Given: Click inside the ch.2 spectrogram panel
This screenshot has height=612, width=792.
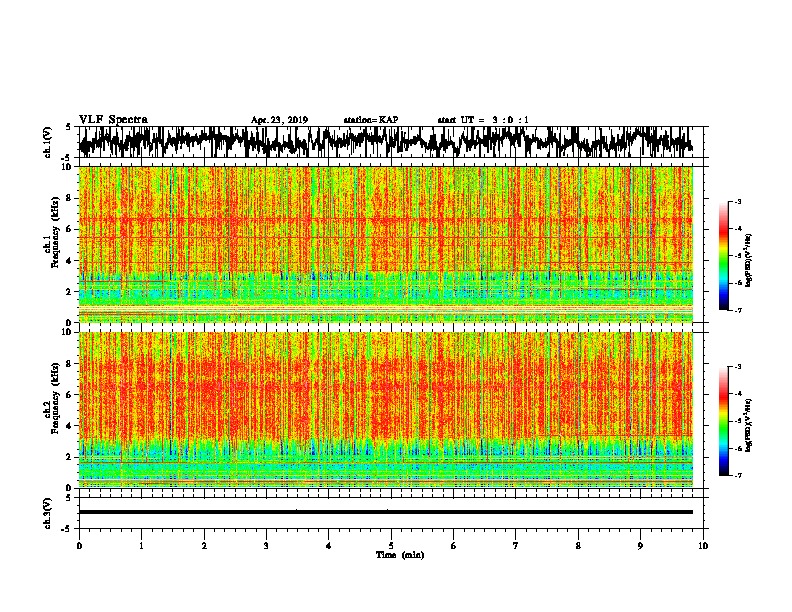Looking at the screenshot, I should (x=385, y=410).
